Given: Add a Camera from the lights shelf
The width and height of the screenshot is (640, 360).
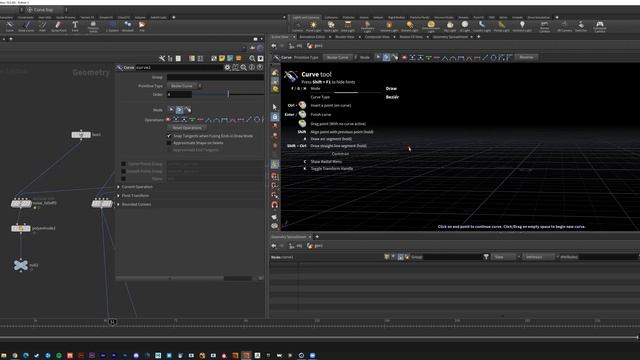Looking at the screenshot, I should (x=298, y=27).
